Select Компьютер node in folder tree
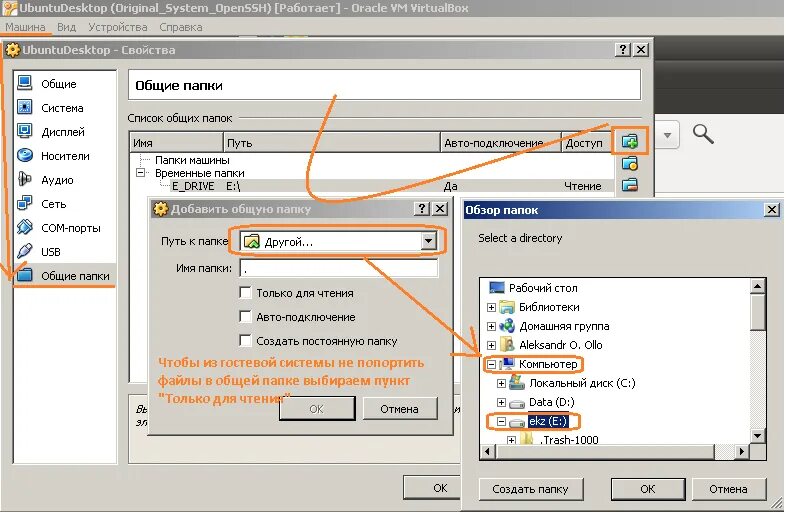786x512 pixels. click(x=548, y=364)
